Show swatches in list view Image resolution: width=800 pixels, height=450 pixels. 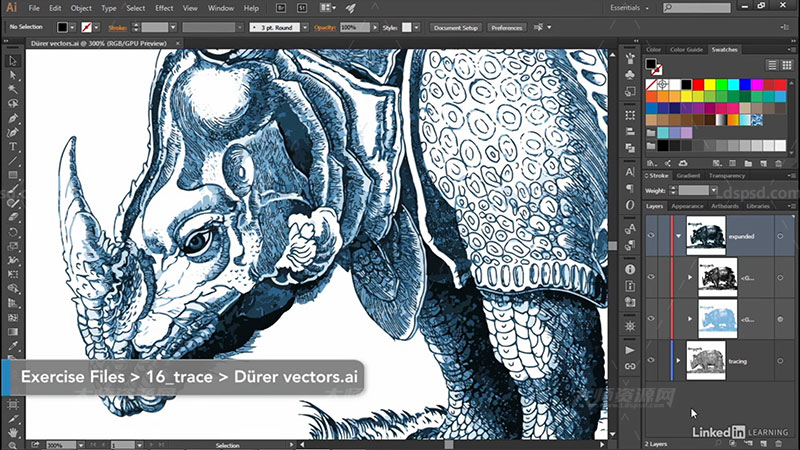772,65
